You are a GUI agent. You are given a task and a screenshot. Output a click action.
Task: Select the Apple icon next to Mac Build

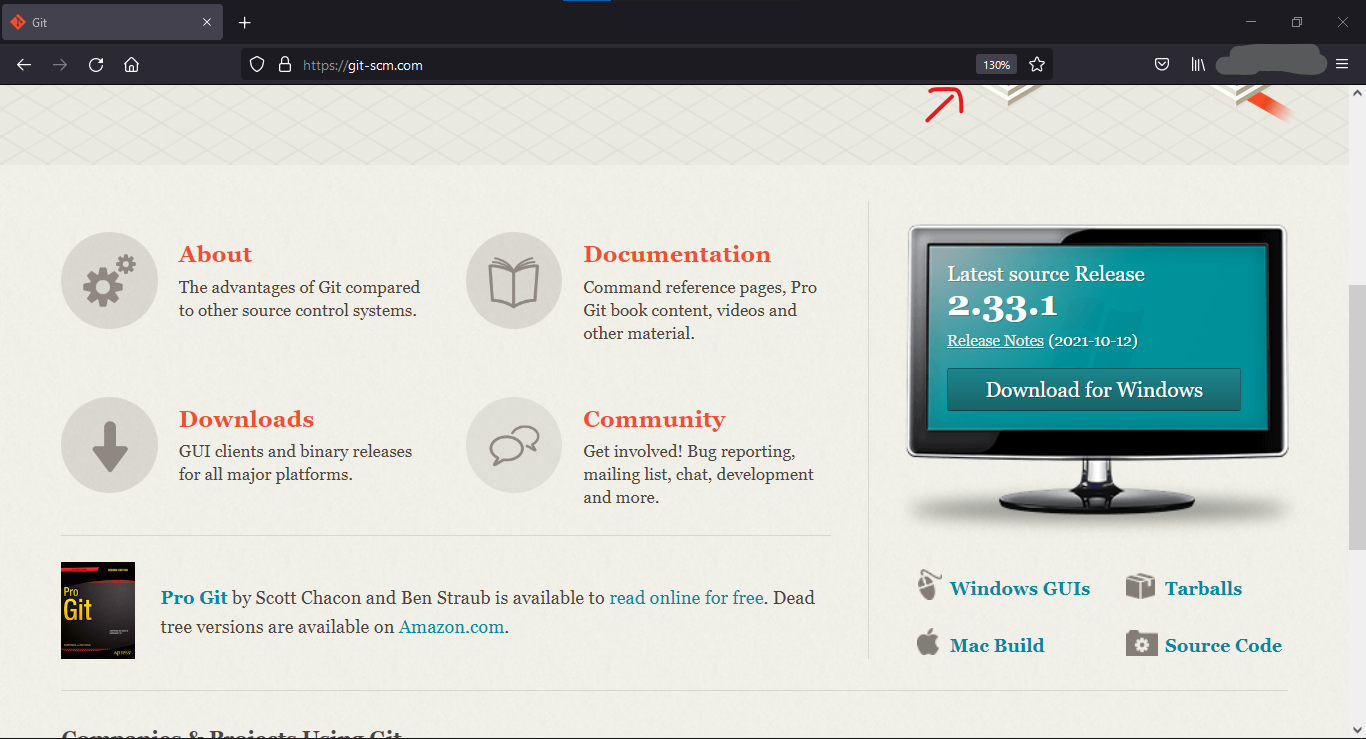coord(928,643)
